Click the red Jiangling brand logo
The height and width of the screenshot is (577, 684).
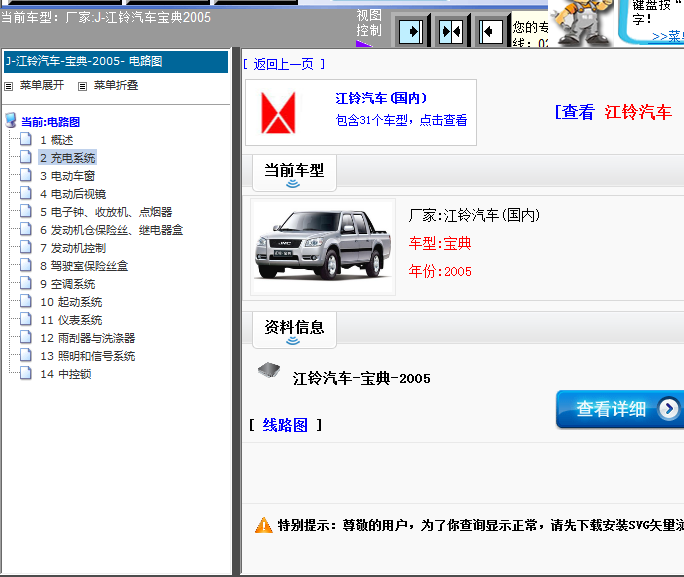pos(278,113)
